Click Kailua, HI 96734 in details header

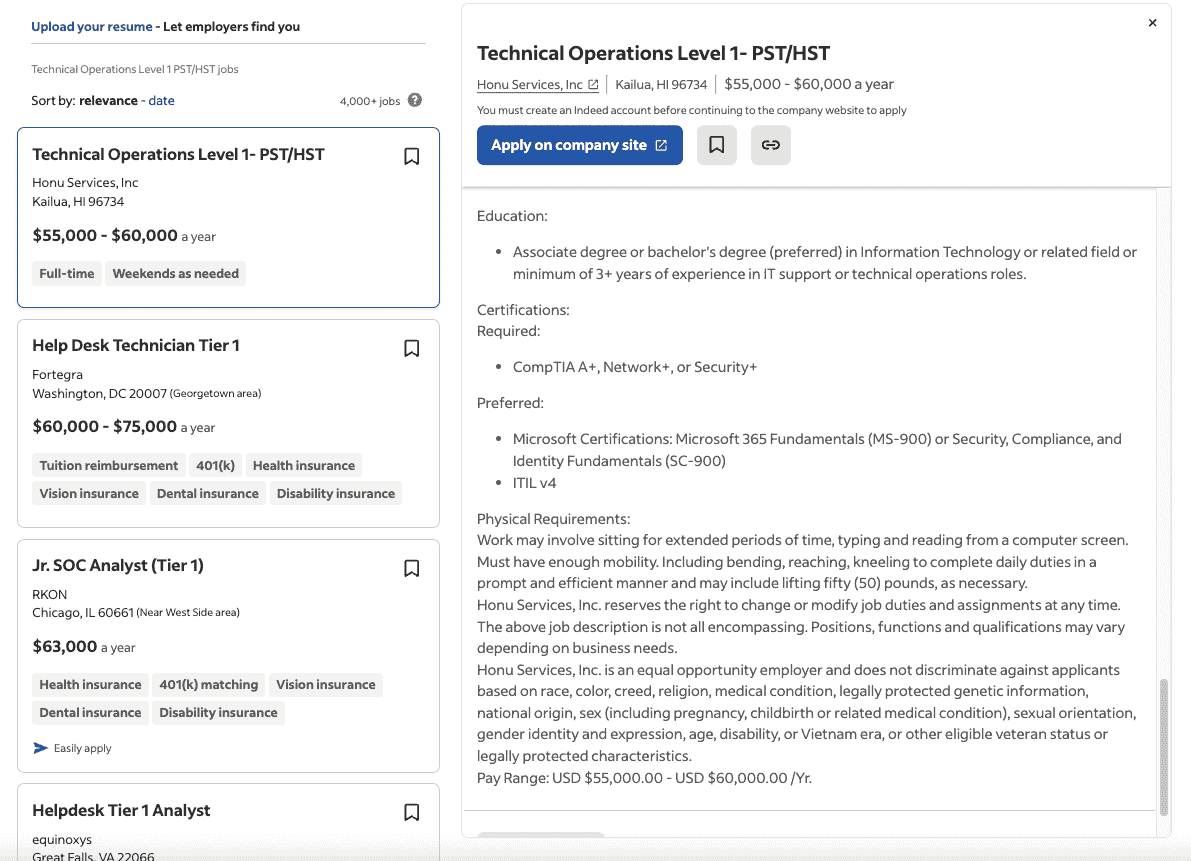click(661, 84)
